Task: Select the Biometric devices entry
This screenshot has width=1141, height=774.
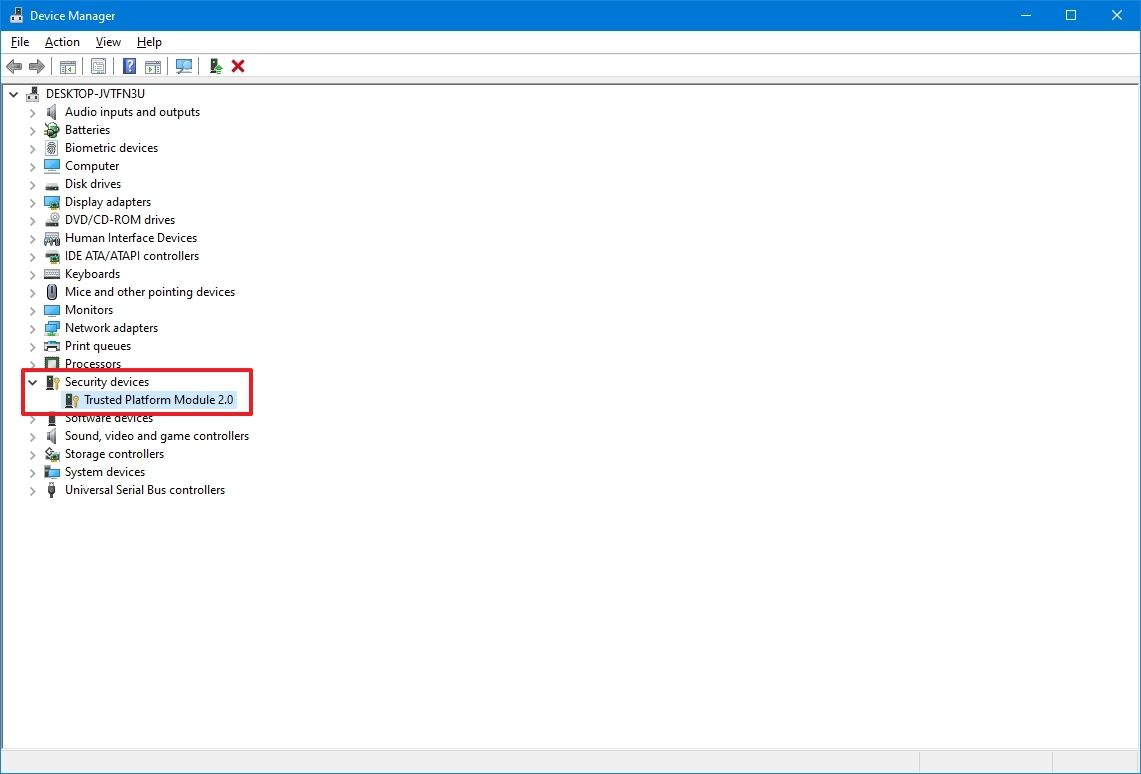Action: pyautogui.click(x=111, y=147)
